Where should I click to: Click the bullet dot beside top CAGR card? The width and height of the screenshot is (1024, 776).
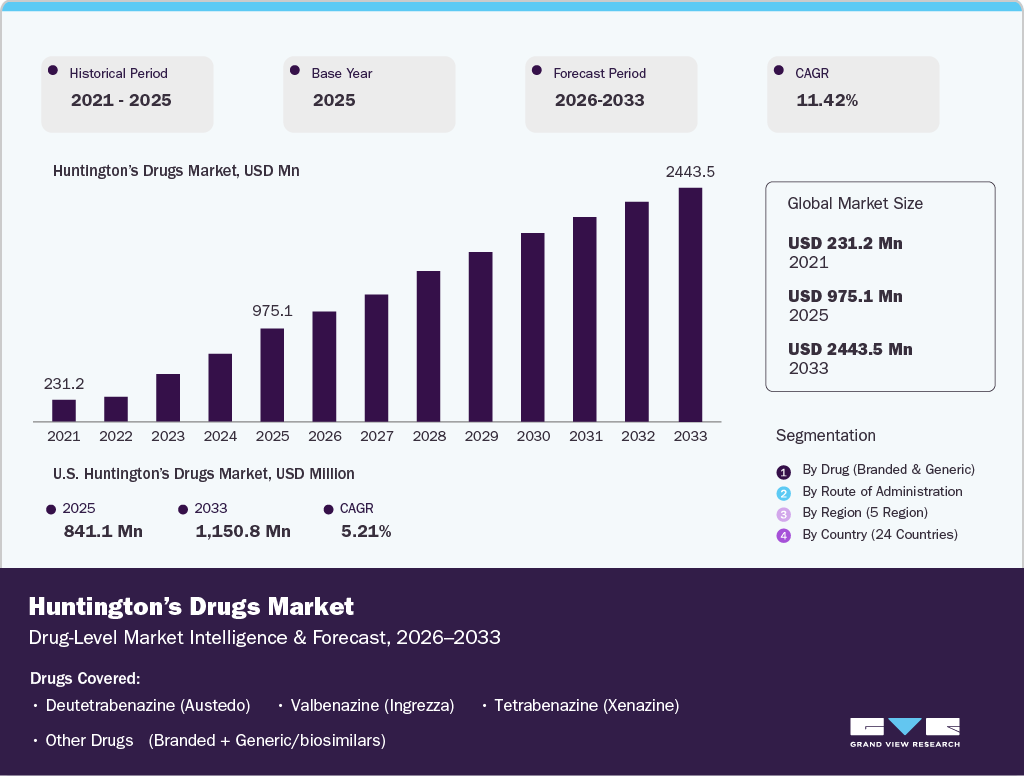coord(778,70)
